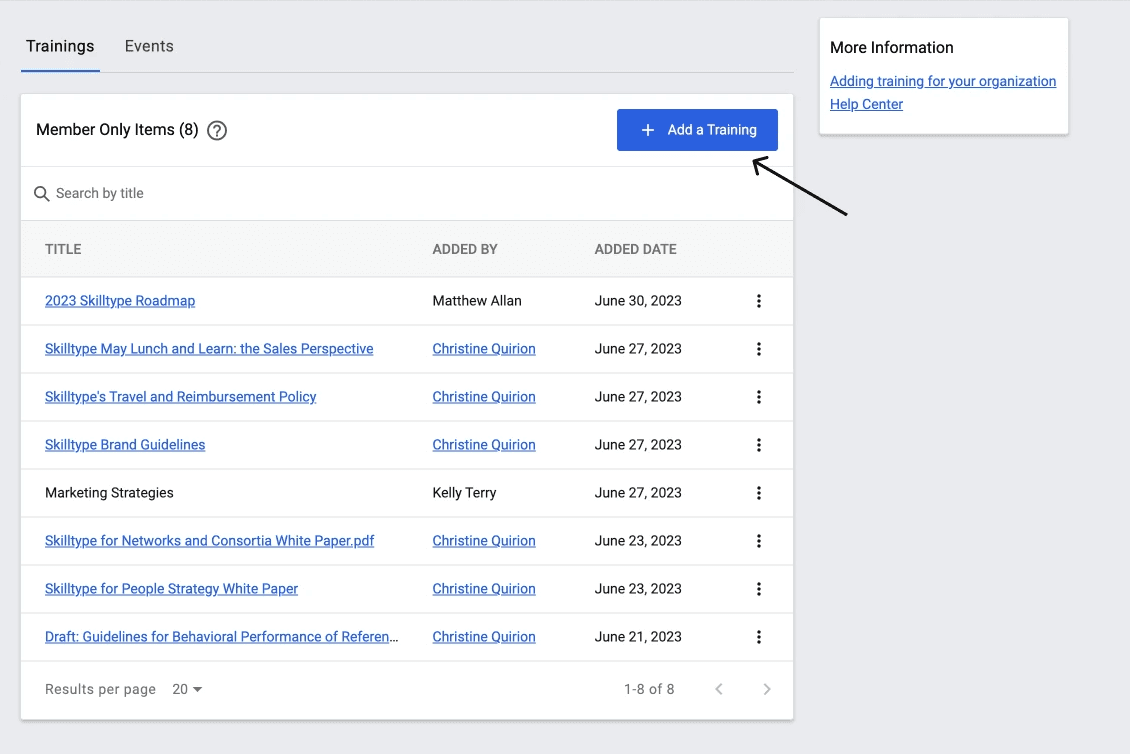Open Adding training for your organization link
Viewport: 1130px width, 754px height.
942,81
